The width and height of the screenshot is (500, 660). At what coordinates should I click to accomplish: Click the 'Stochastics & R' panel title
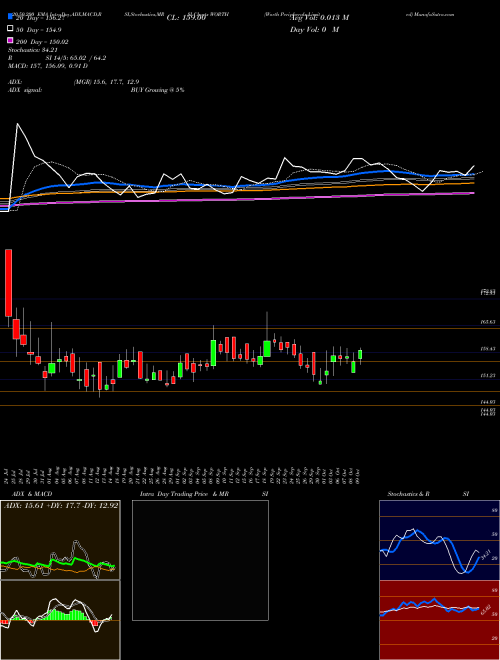408,494
